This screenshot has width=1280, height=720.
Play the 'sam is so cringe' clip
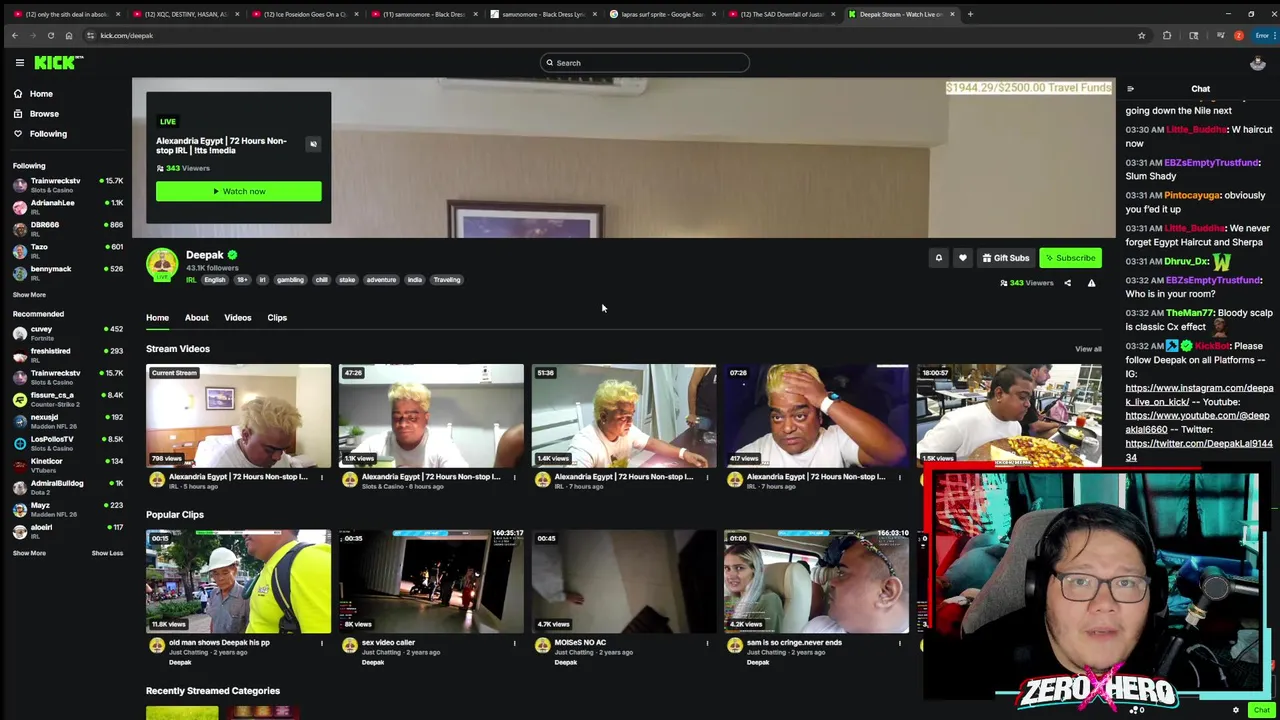816,582
